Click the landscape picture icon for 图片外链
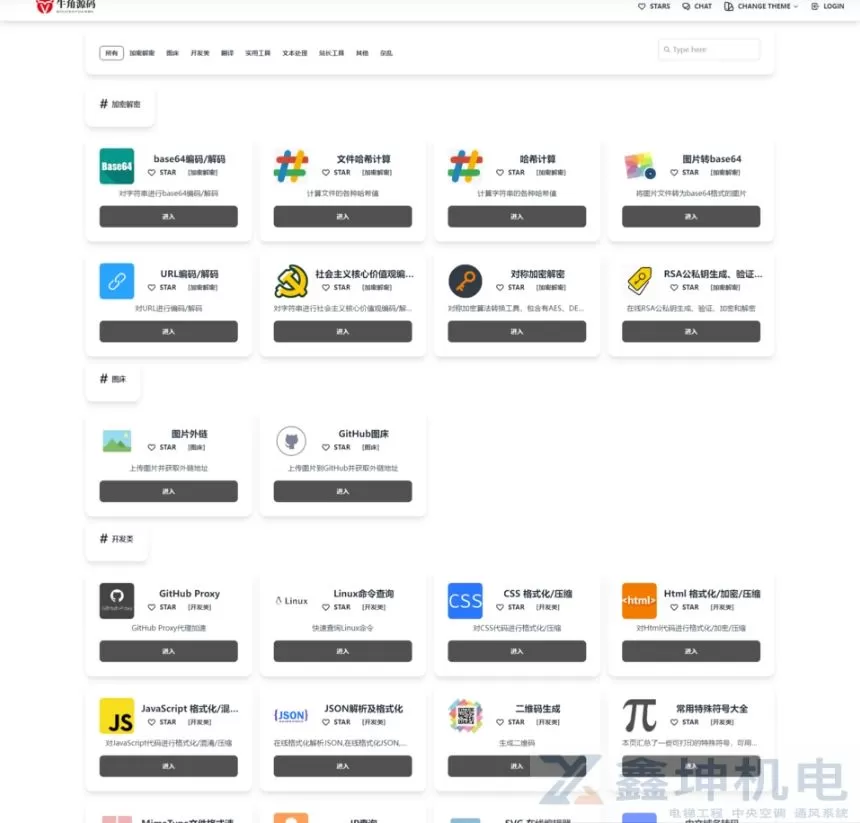The width and height of the screenshot is (860, 823). point(116,441)
